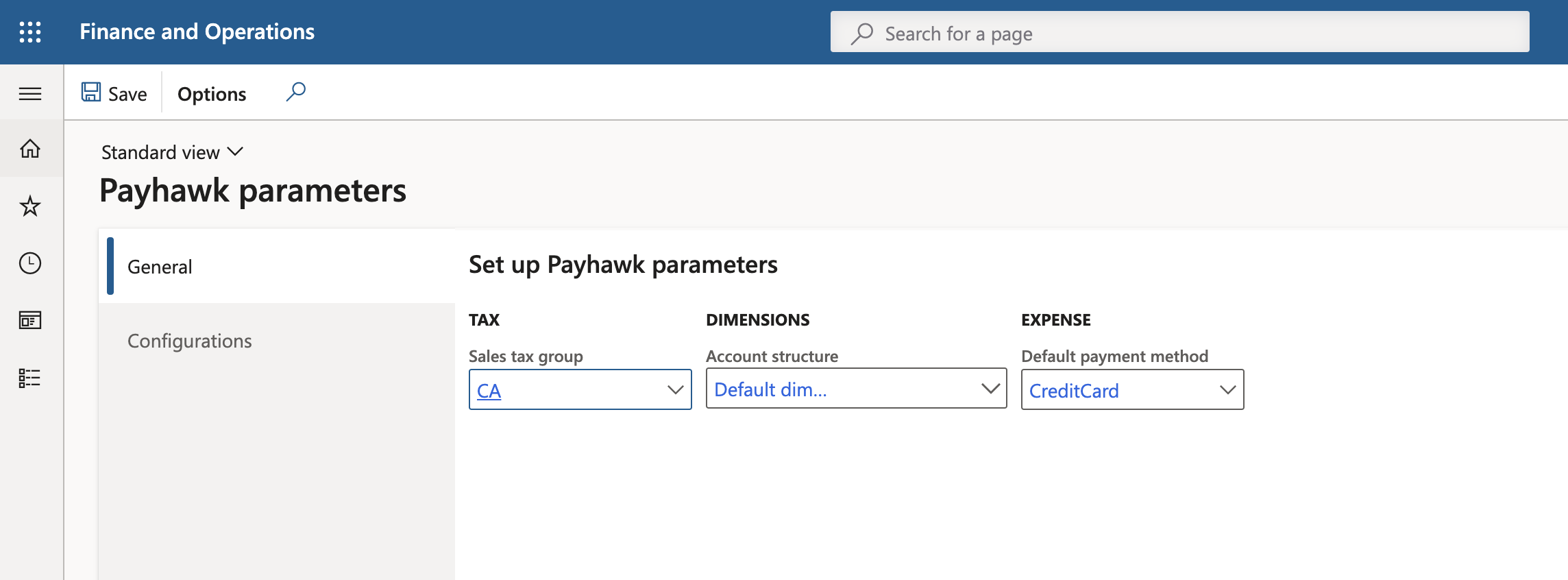Click the search magnifier in action bar
1568x580 pixels.
pyautogui.click(x=295, y=92)
